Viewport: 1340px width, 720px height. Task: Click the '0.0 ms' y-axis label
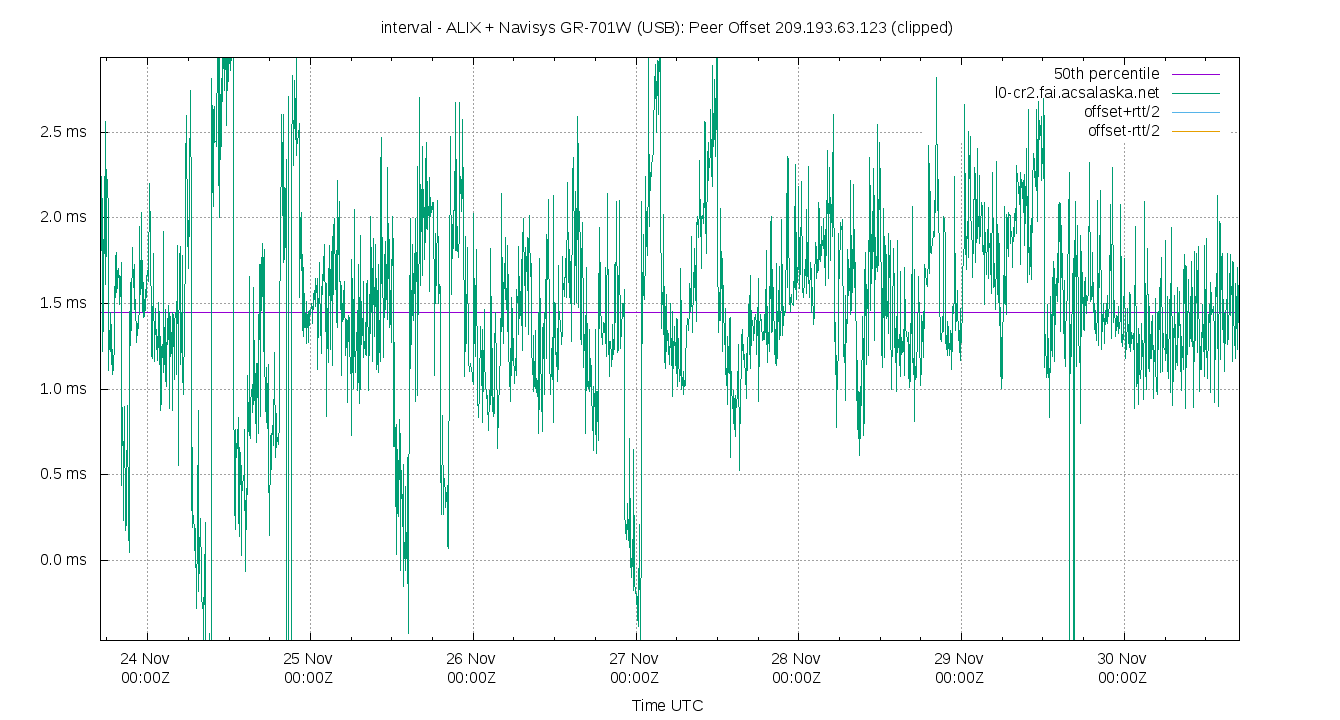(62, 560)
